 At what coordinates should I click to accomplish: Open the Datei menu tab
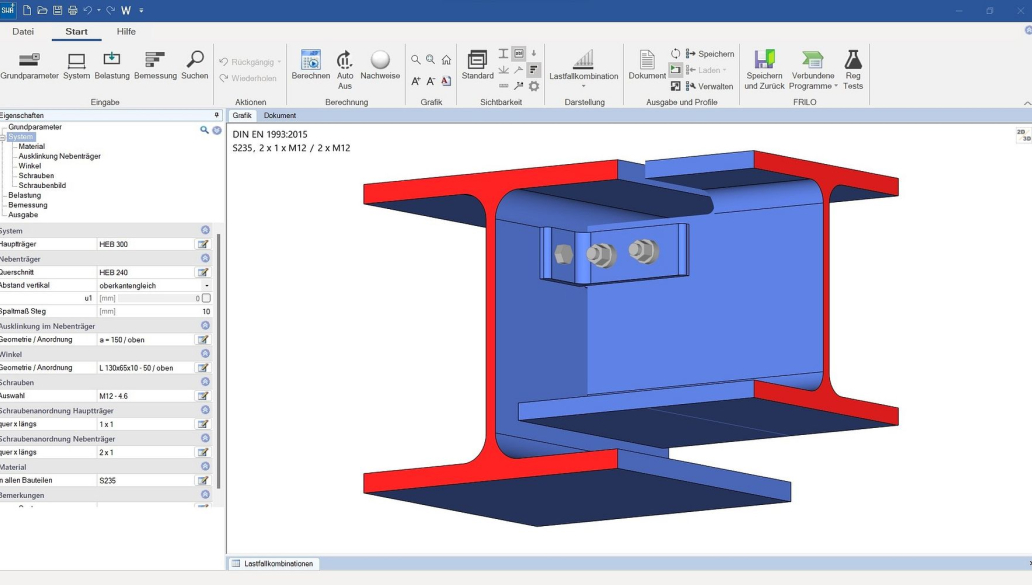pyautogui.click(x=23, y=31)
